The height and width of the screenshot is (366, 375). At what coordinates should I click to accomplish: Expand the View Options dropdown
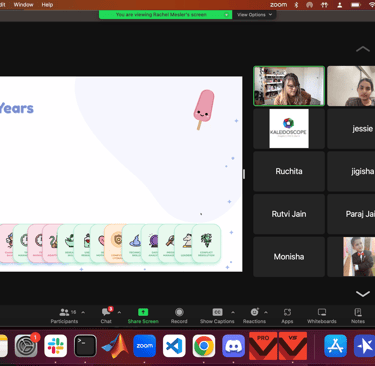(254, 15)
